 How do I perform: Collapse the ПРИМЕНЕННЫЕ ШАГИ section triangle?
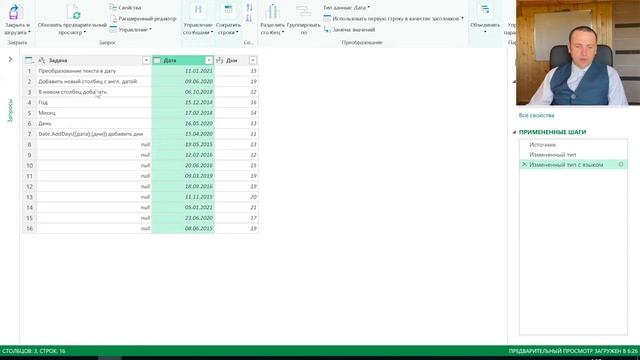[x=514, y=132]
